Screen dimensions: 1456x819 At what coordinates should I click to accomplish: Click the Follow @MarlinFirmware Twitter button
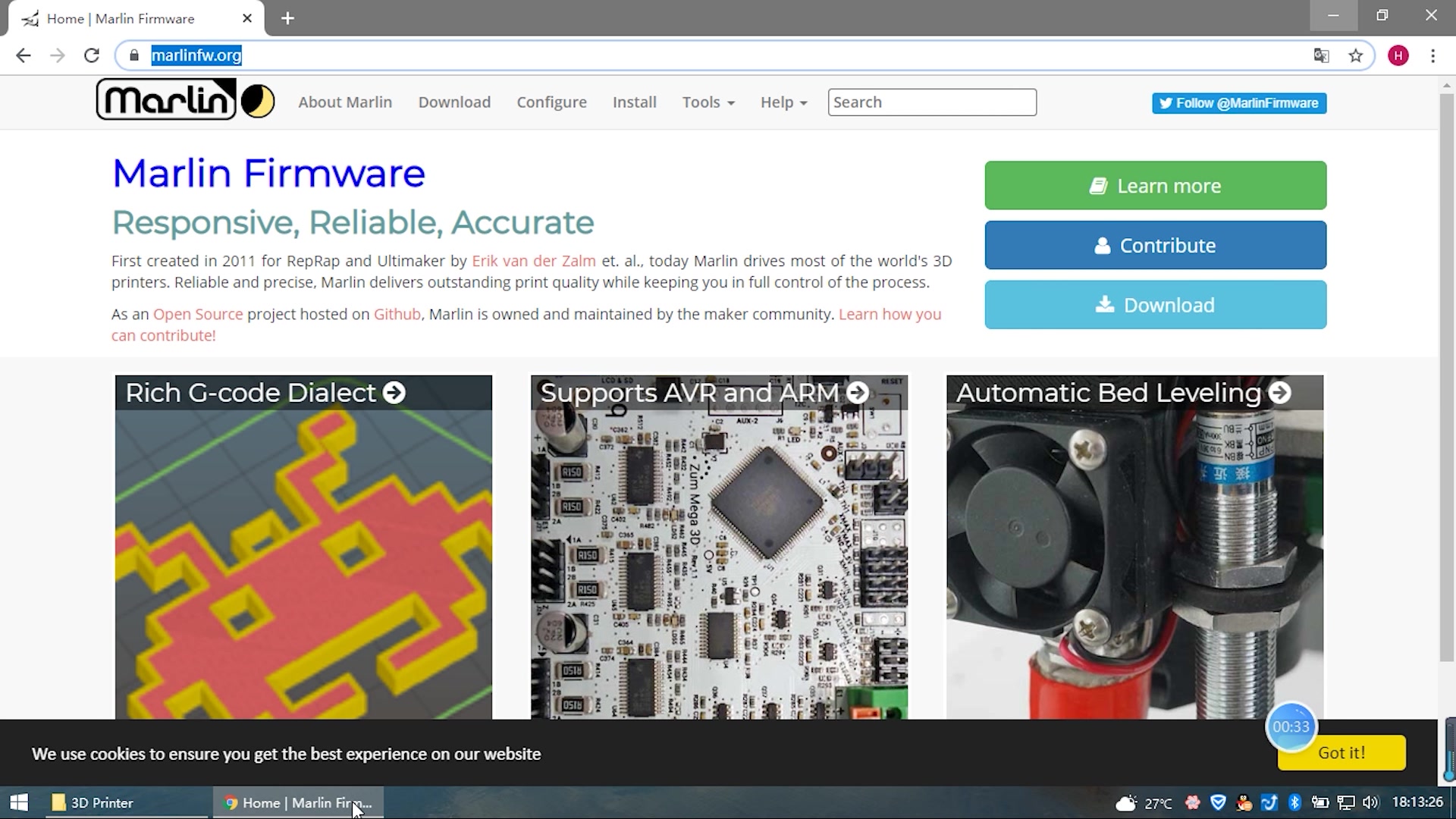pos(1238,103)
